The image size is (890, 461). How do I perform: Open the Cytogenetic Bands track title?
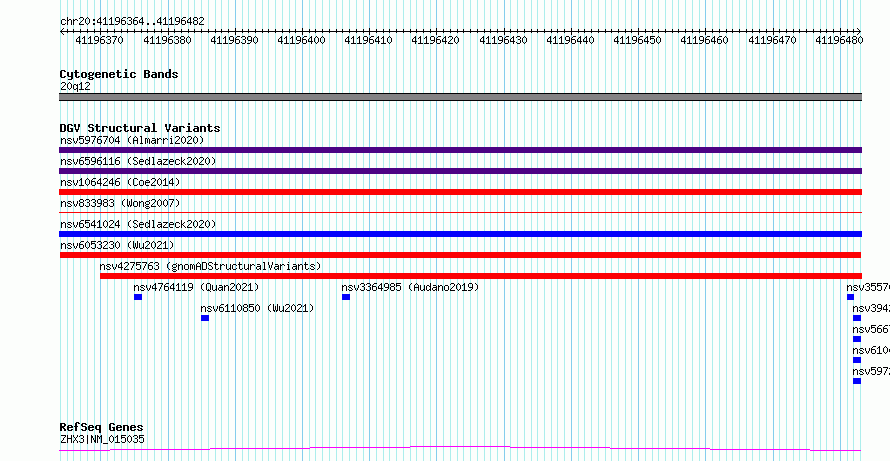pos(119,74)
